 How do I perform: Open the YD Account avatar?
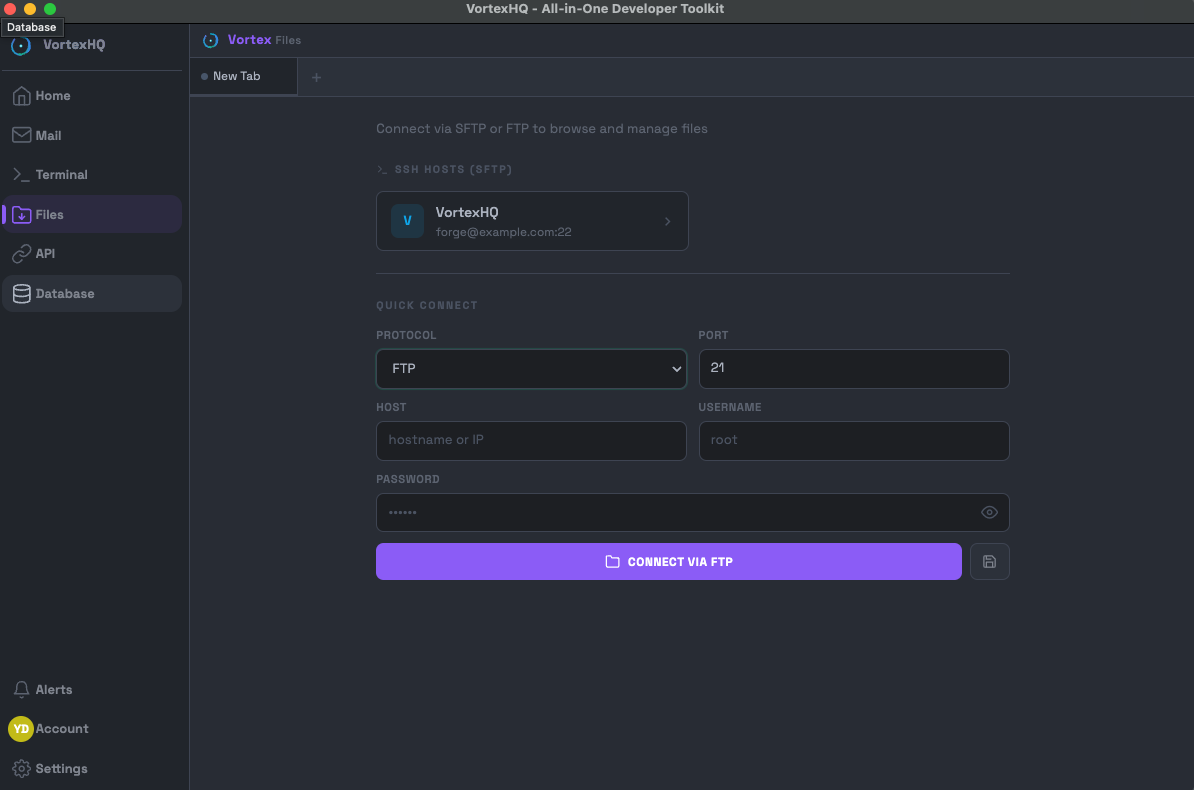[19, 728]
